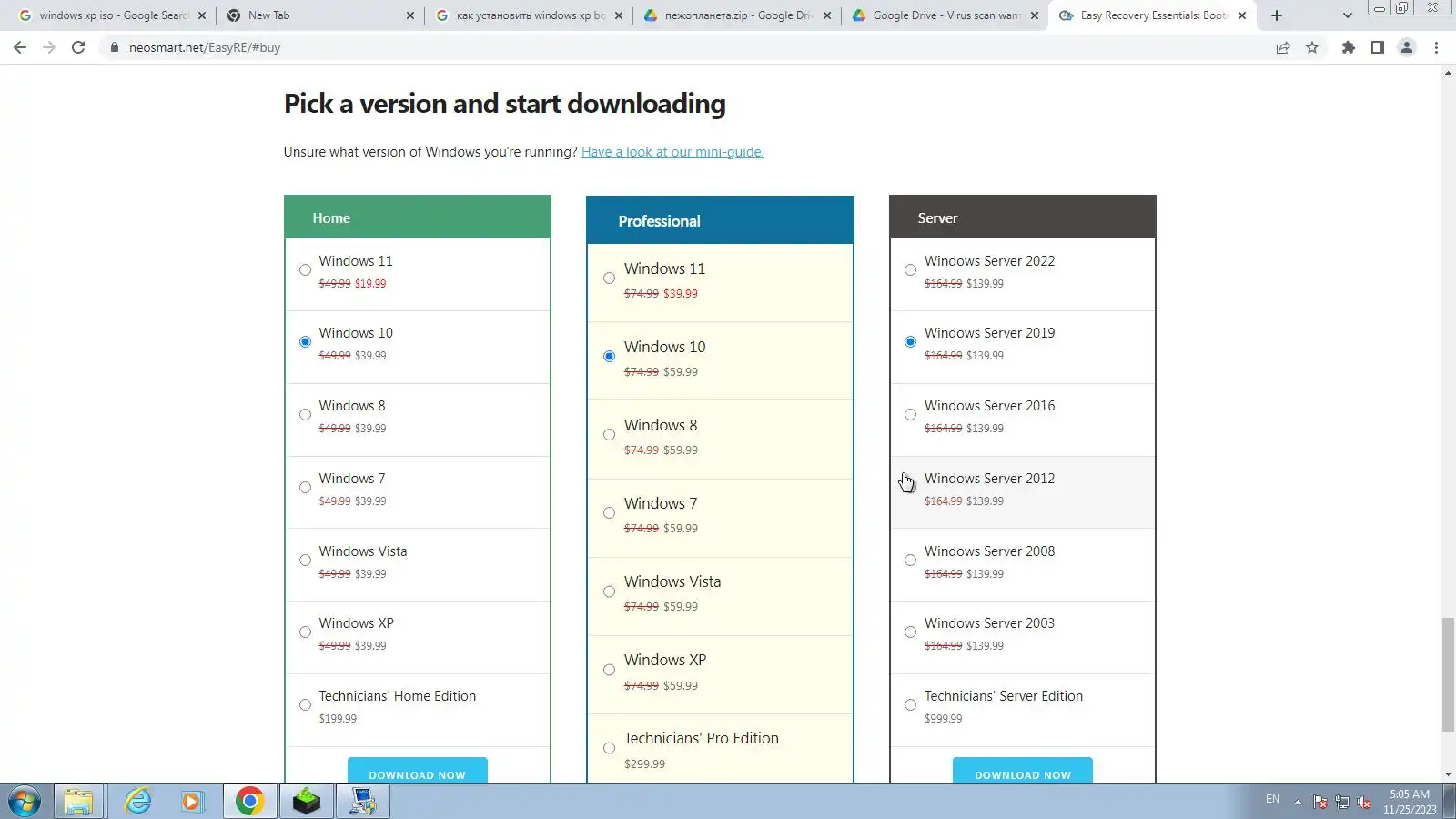Close the 'windows xp iso - Google Search' tab
1456x819 pixels.
202,15
